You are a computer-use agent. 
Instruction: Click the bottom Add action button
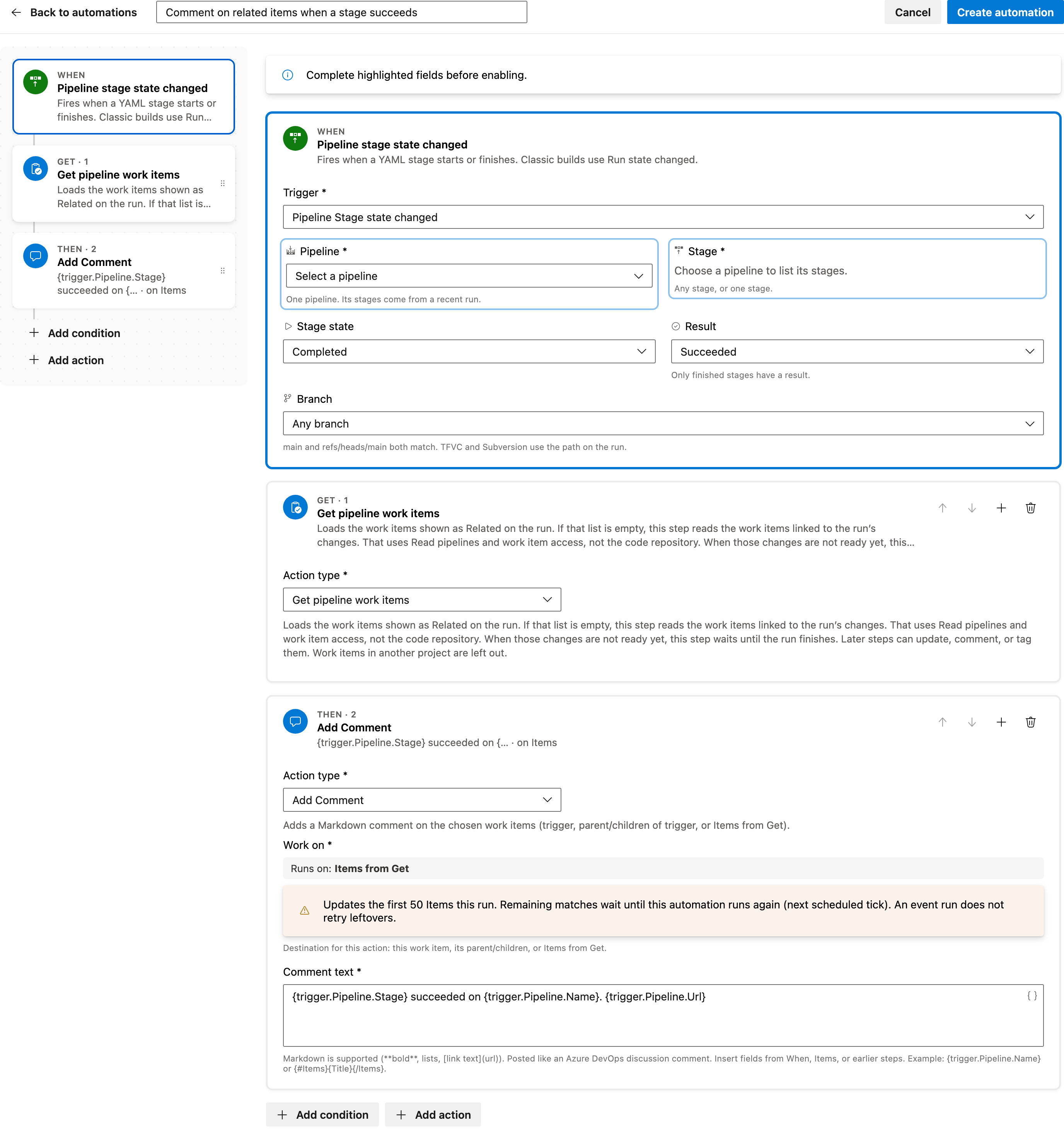(x=432, y=1114)
